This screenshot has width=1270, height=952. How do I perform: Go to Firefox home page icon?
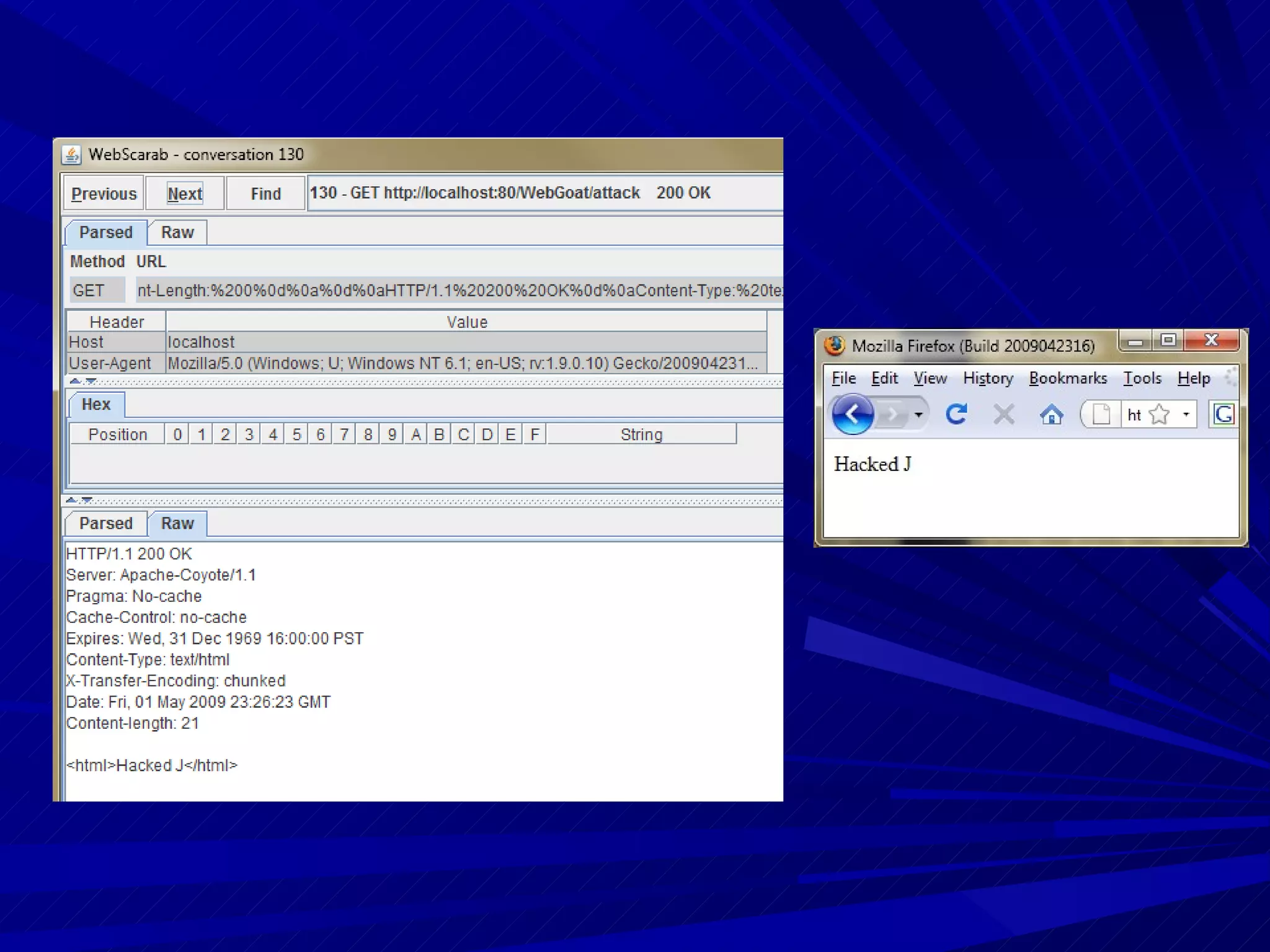(x=1051, y=414)
